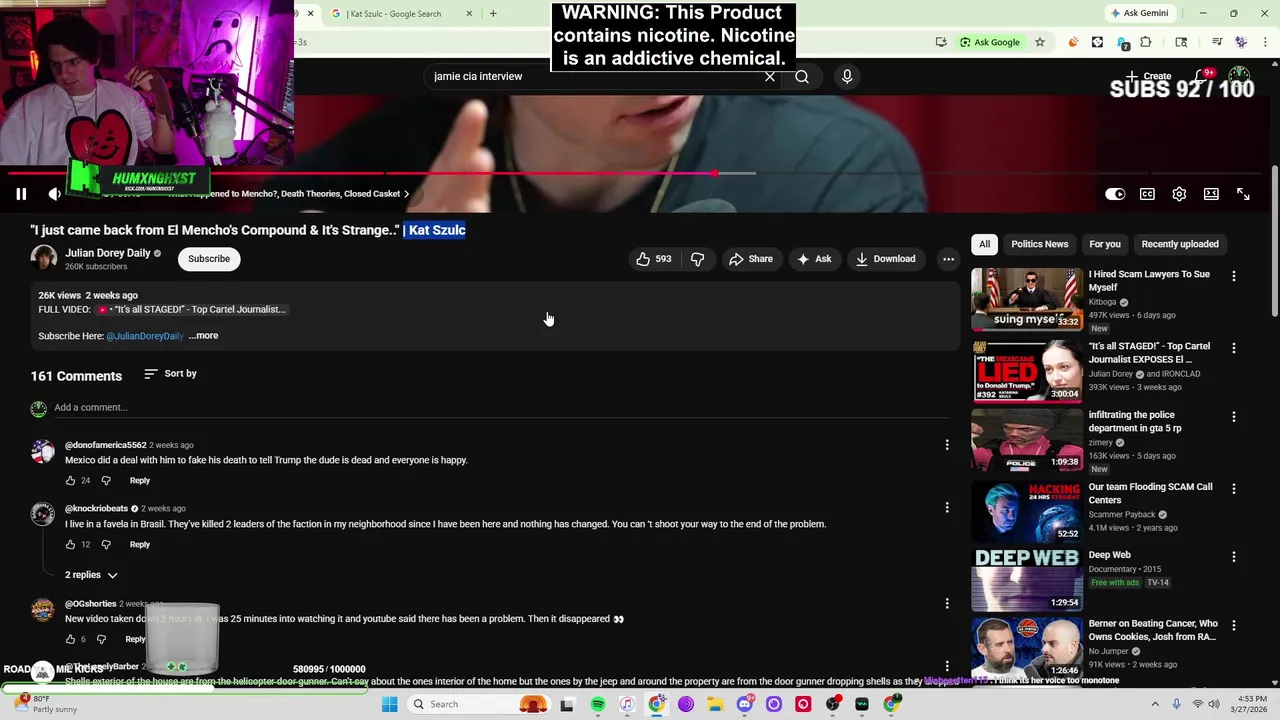Open the chapter title chevron in the player
Viewport: 1280px width, 720px height.
tap(406, 194)
